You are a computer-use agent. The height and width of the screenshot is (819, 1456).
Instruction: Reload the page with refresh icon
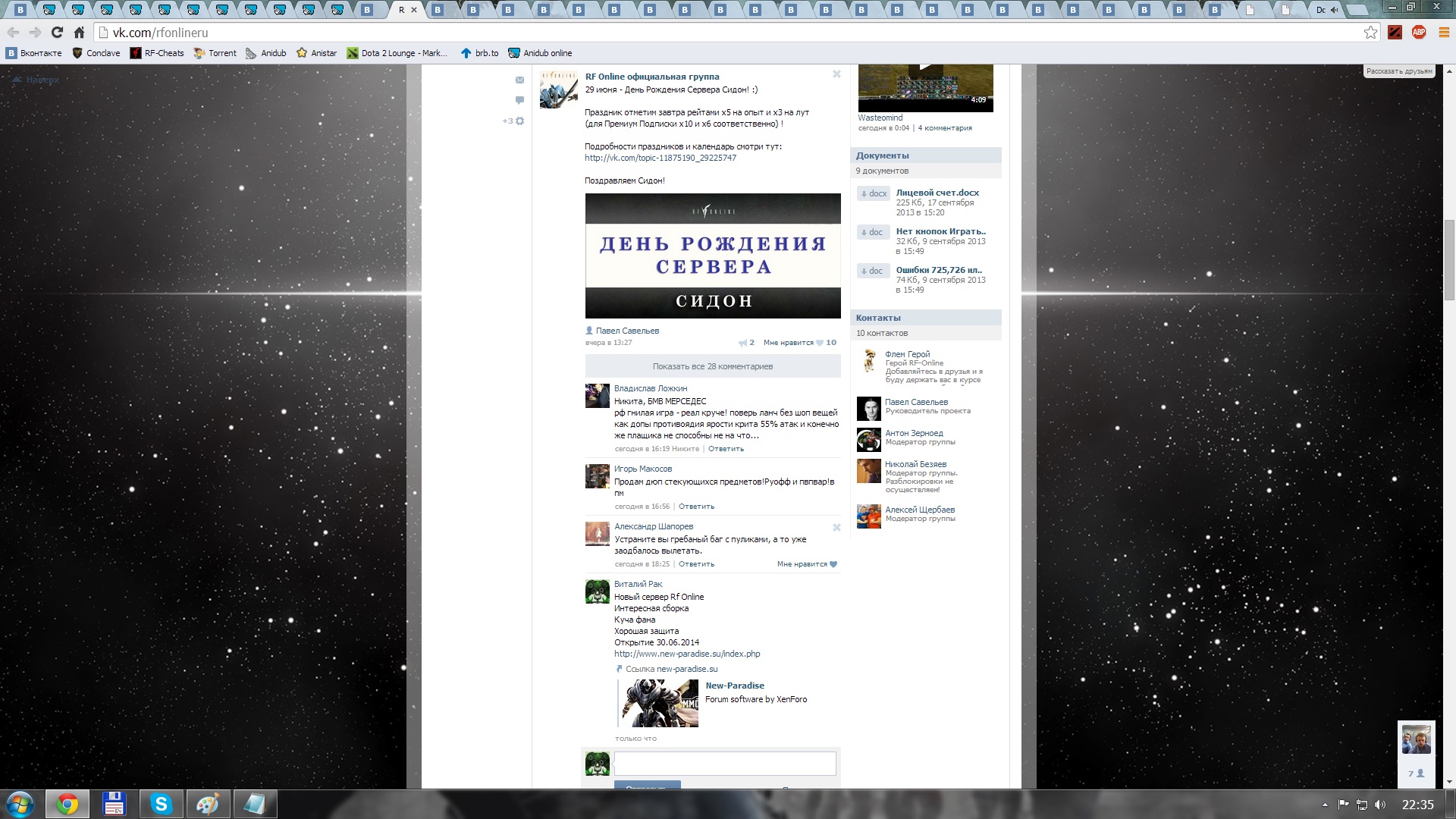57,33
